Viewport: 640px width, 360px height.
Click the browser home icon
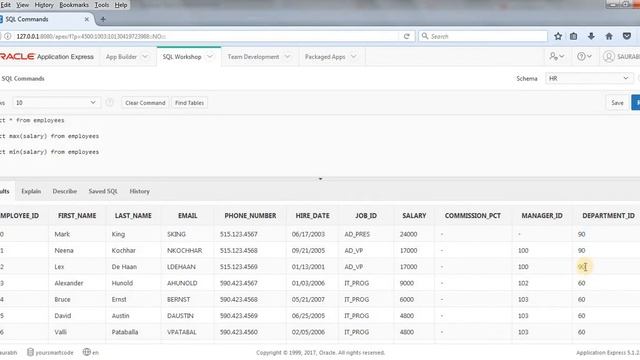click(x=609, y=36)
